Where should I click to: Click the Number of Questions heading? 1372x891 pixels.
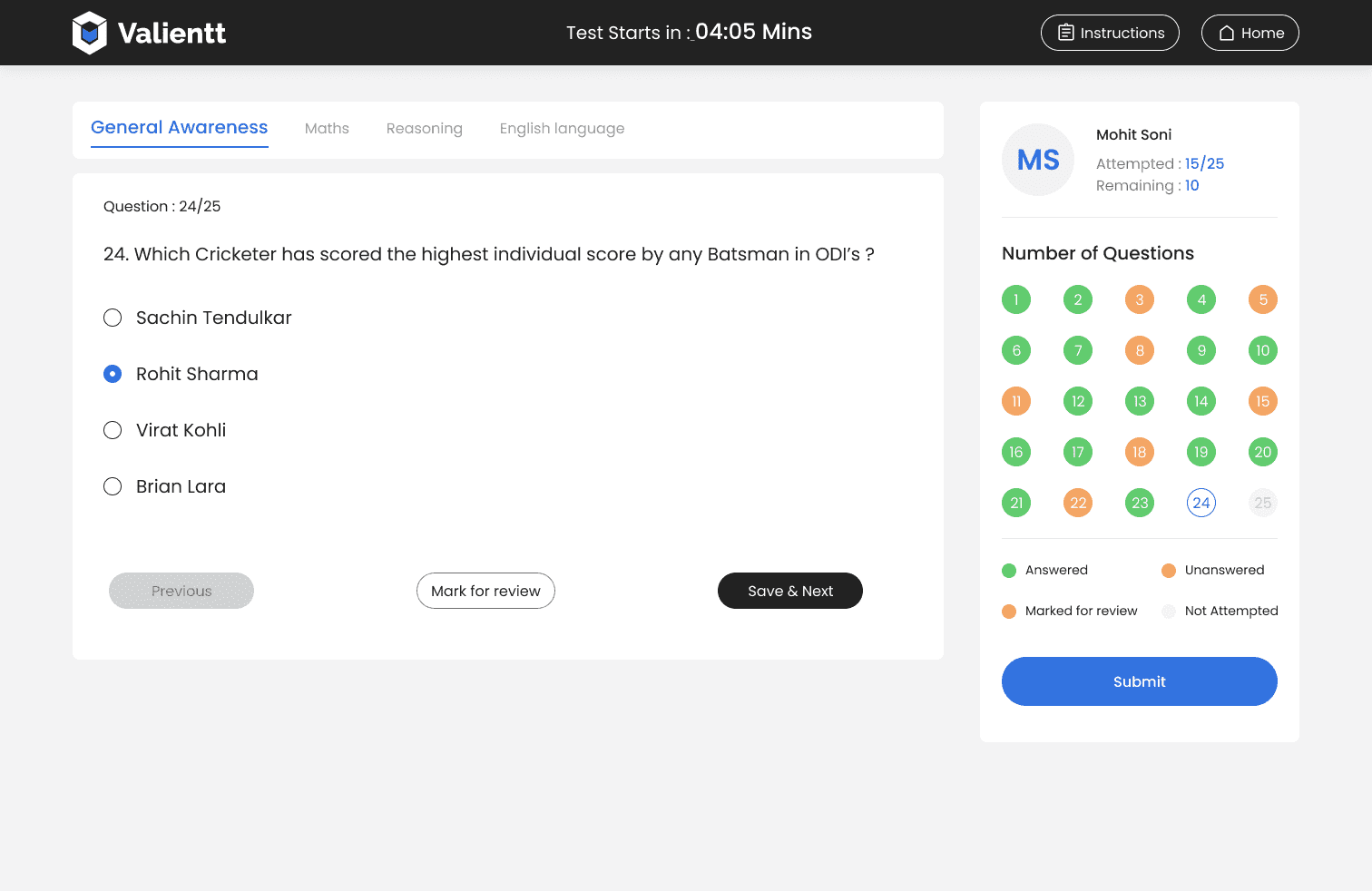point(1098,253)
